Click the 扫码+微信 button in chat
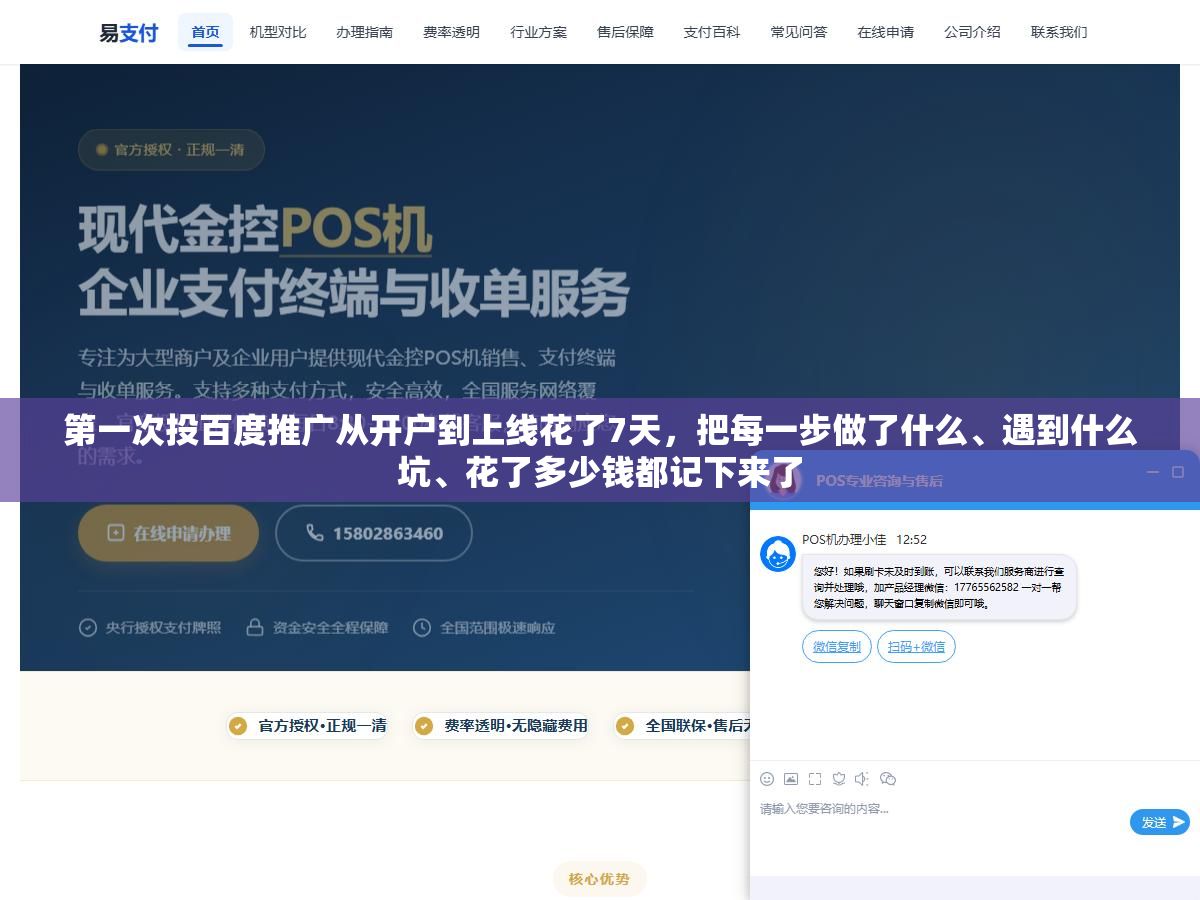Screen dimensions: 1200x900 click(917, 647)
